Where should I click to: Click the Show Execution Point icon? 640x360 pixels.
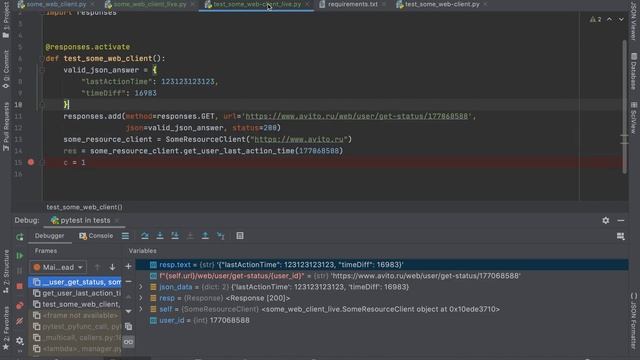(125, 236)
